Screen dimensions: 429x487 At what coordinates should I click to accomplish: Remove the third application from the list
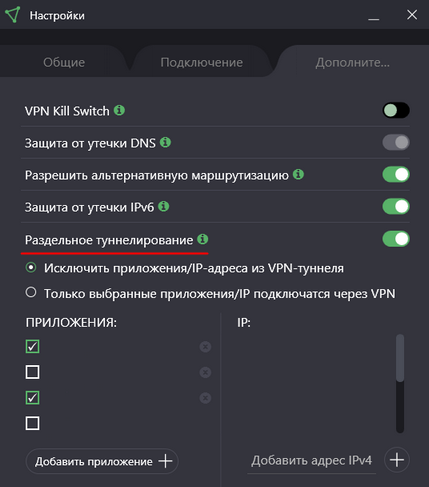(205, 398)
